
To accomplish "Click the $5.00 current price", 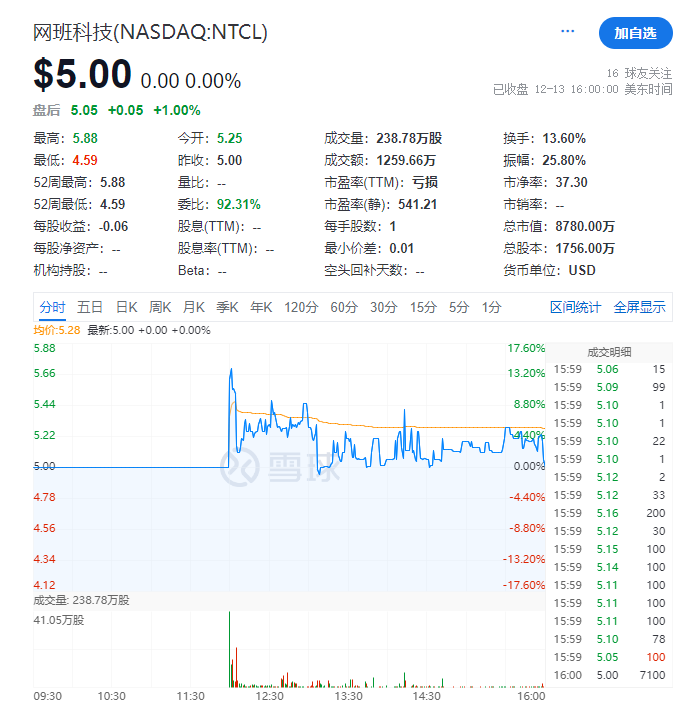I will [x=82, y=73].
